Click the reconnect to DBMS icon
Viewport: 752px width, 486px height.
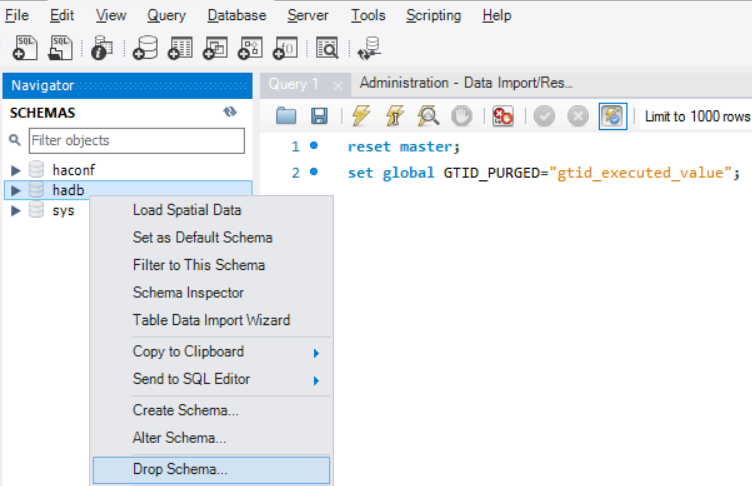(369, 47)
